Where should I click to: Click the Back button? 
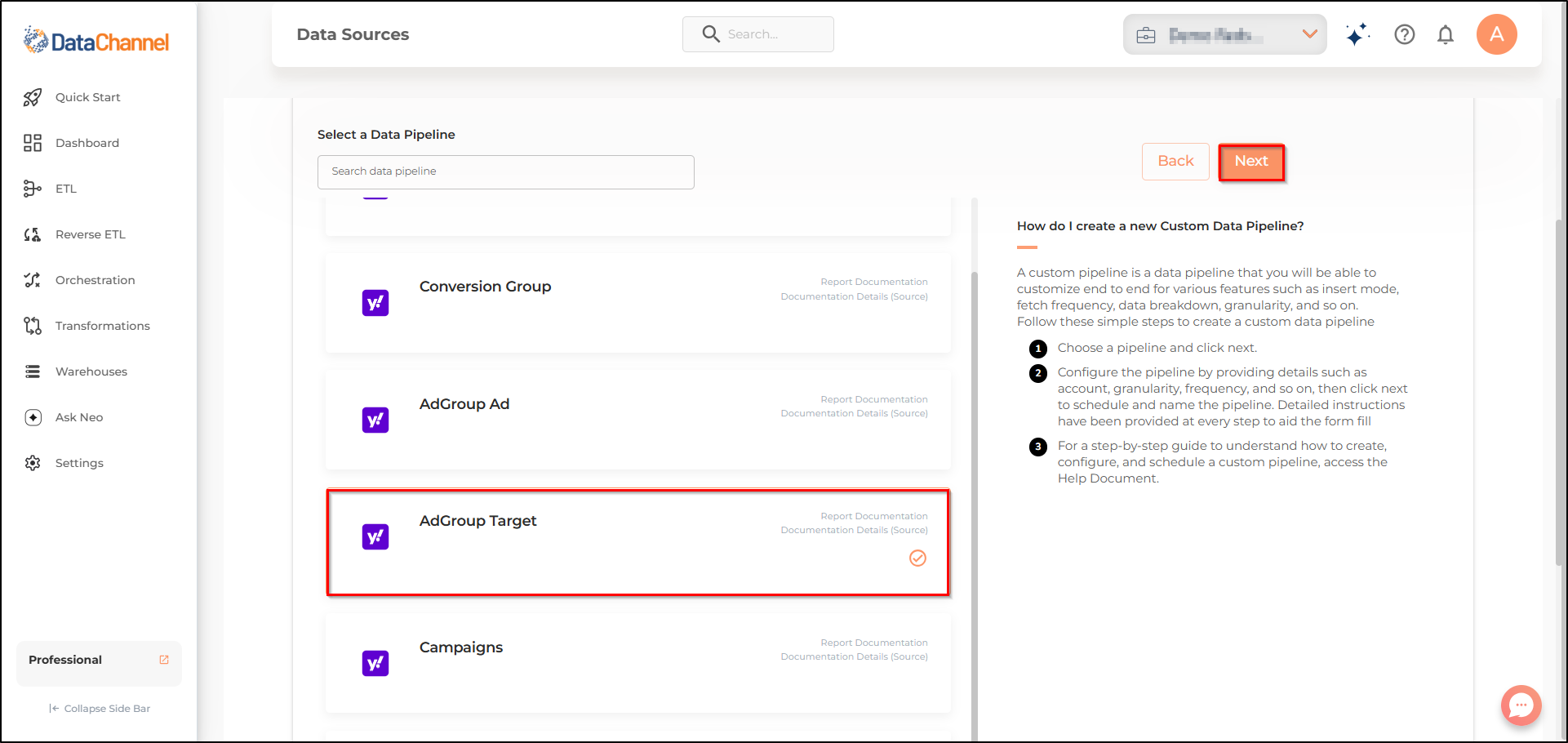[1175, 162]
